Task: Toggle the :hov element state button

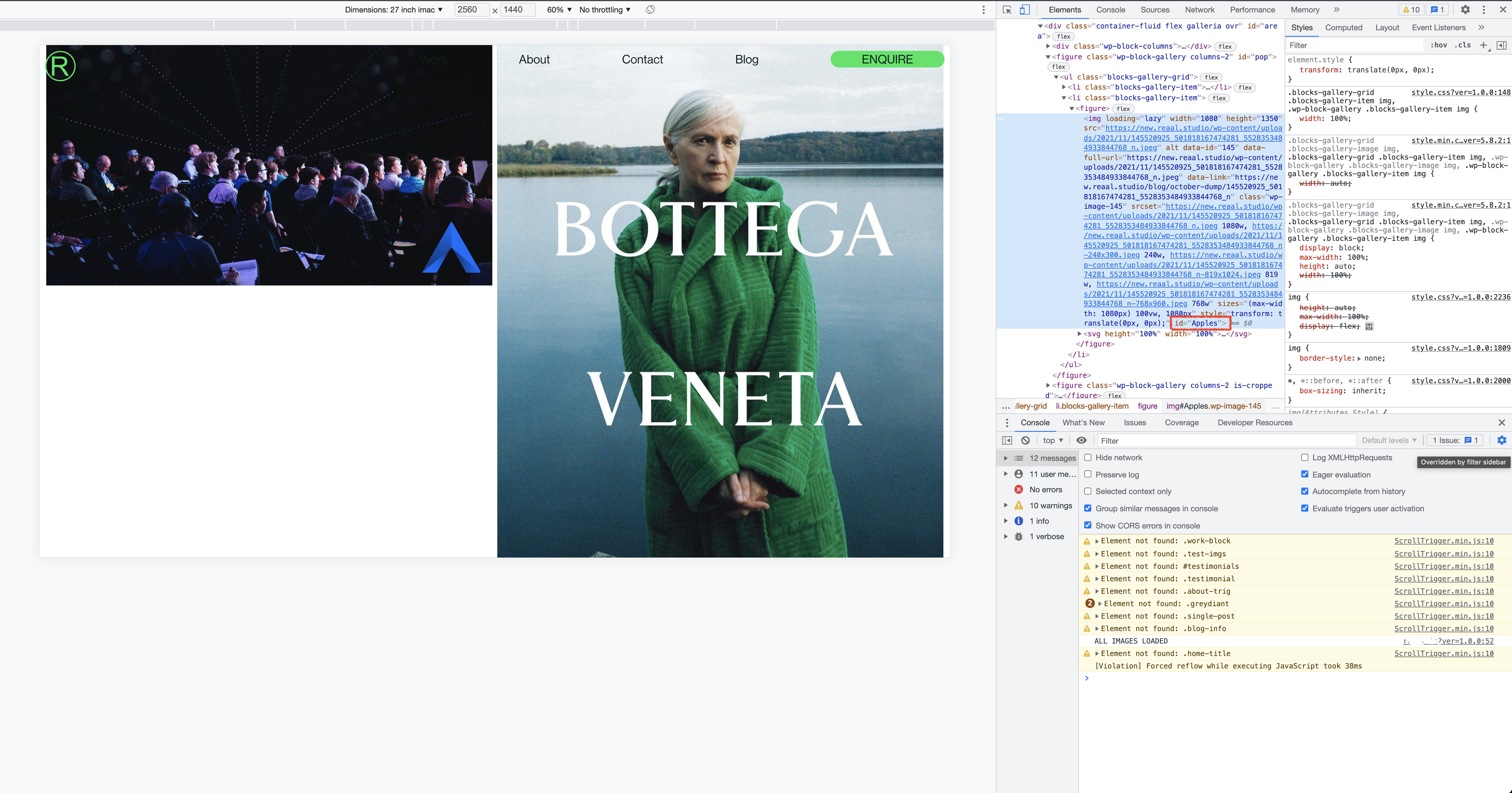Action: coord(1439,45)
